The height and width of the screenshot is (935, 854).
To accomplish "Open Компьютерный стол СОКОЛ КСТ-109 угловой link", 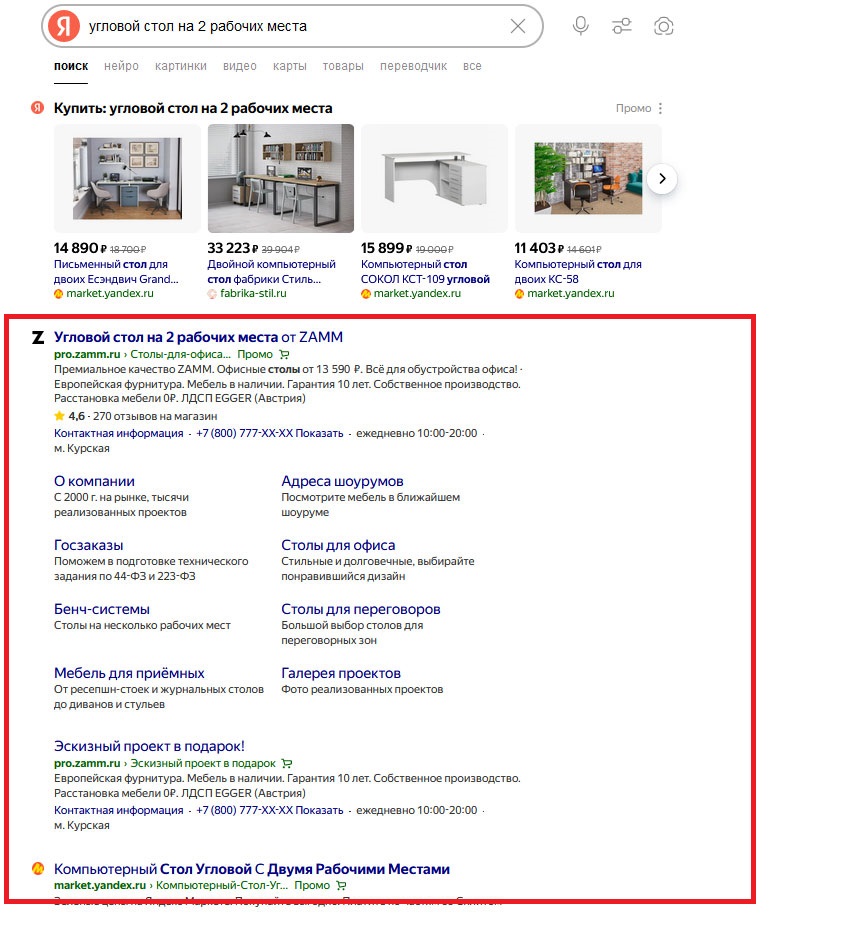I will 425,272.
